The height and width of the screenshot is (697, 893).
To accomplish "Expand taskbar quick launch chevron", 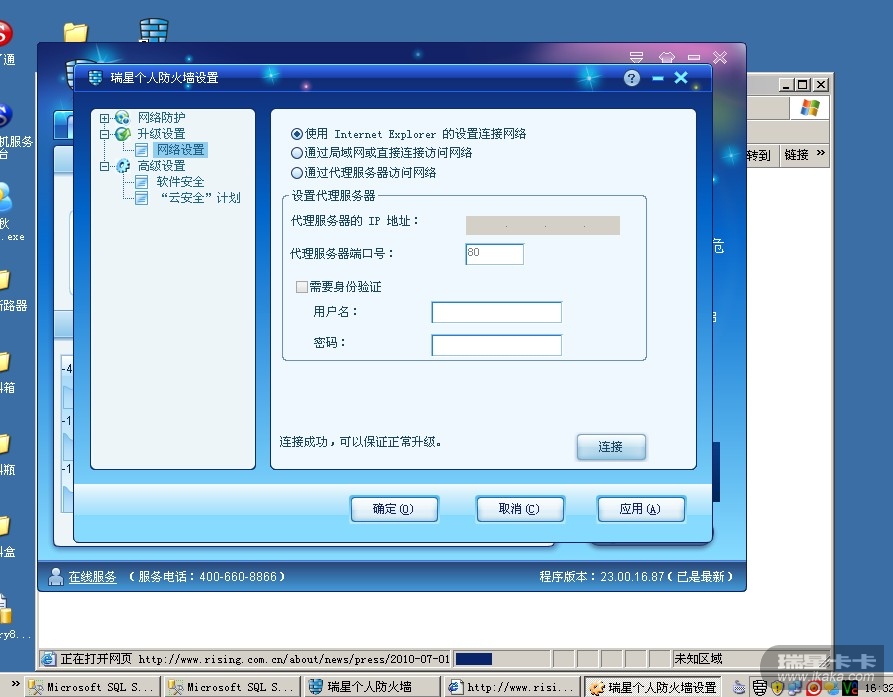I will (x=15, y=683).
